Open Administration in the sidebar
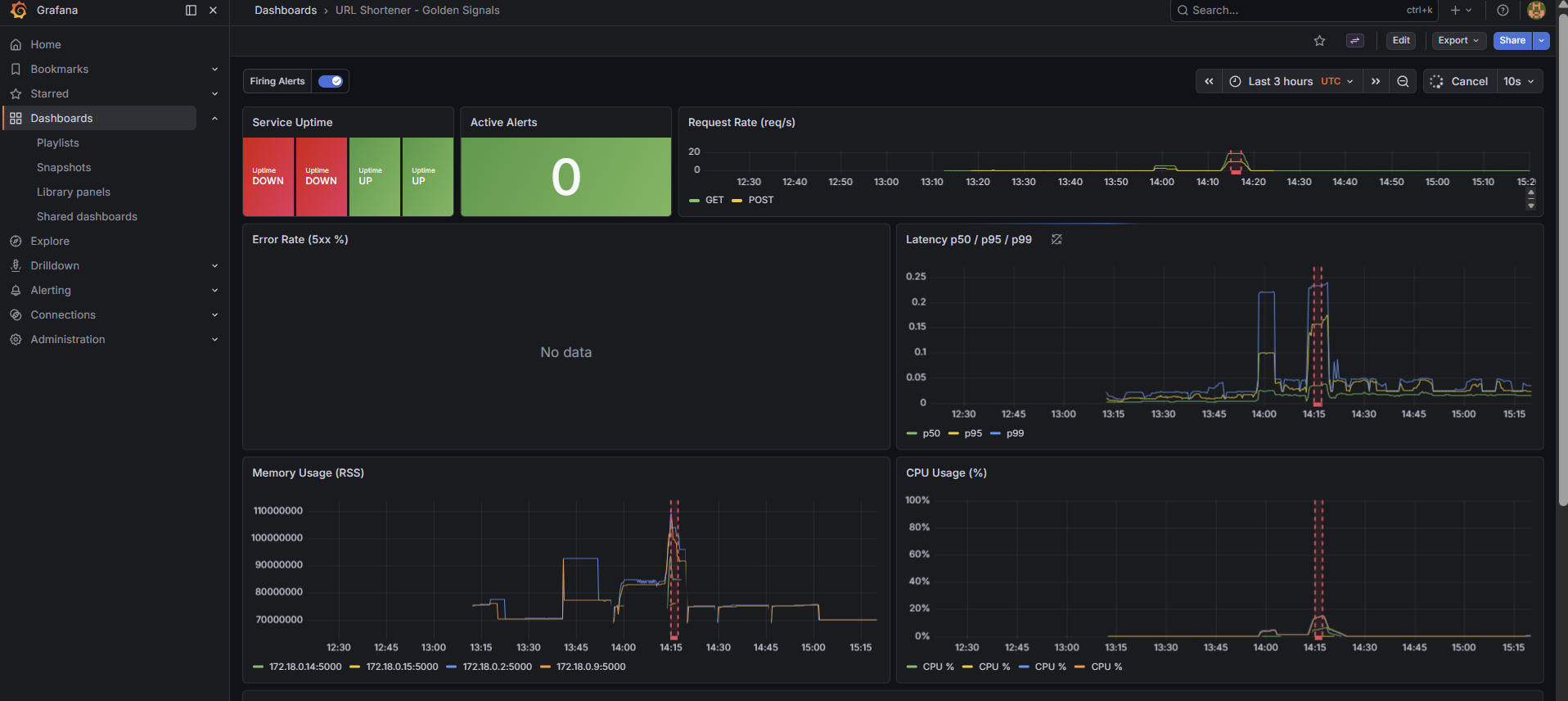 click(68, 339)
